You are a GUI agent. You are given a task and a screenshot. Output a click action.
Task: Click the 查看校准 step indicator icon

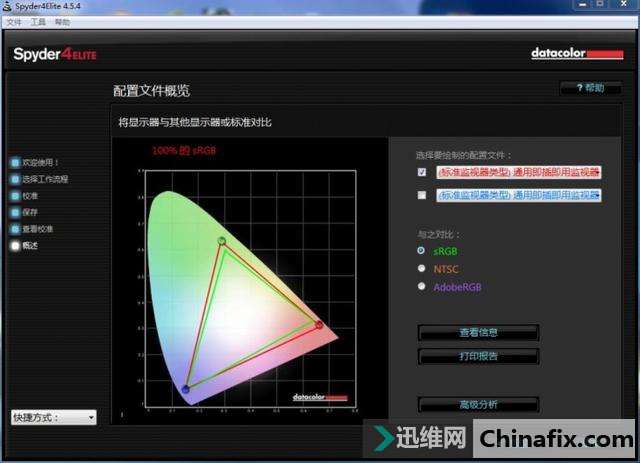click(x=15, y=229)
